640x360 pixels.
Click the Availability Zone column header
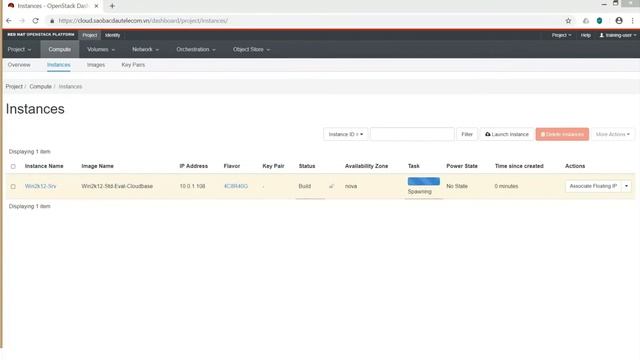pyautogui.click(x=366, y=166)
